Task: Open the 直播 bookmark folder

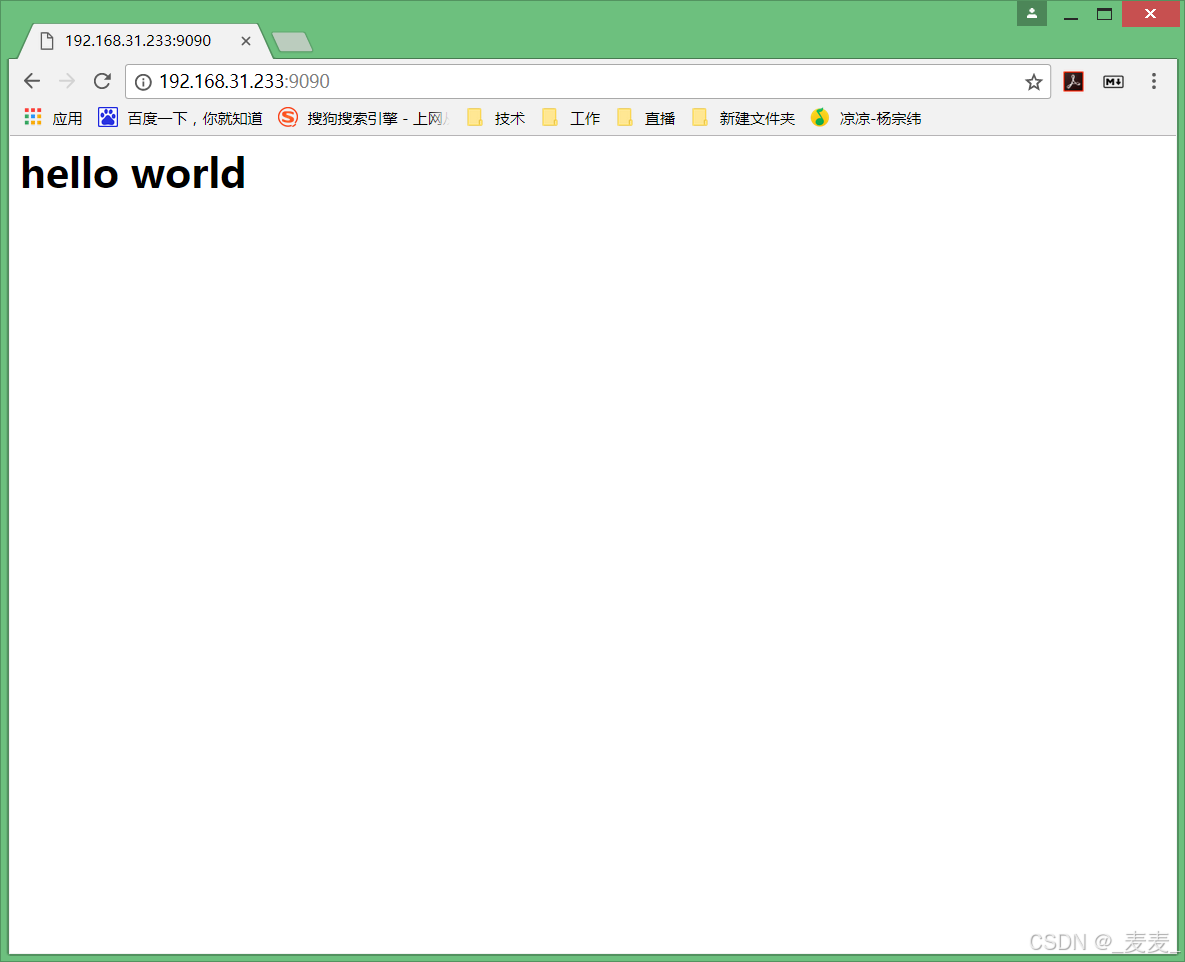Action: (x=645, y=118)
